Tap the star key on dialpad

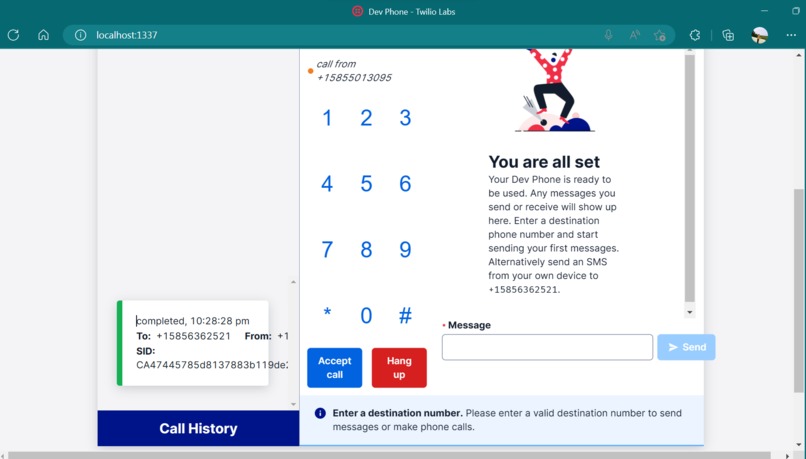point(327,313)
